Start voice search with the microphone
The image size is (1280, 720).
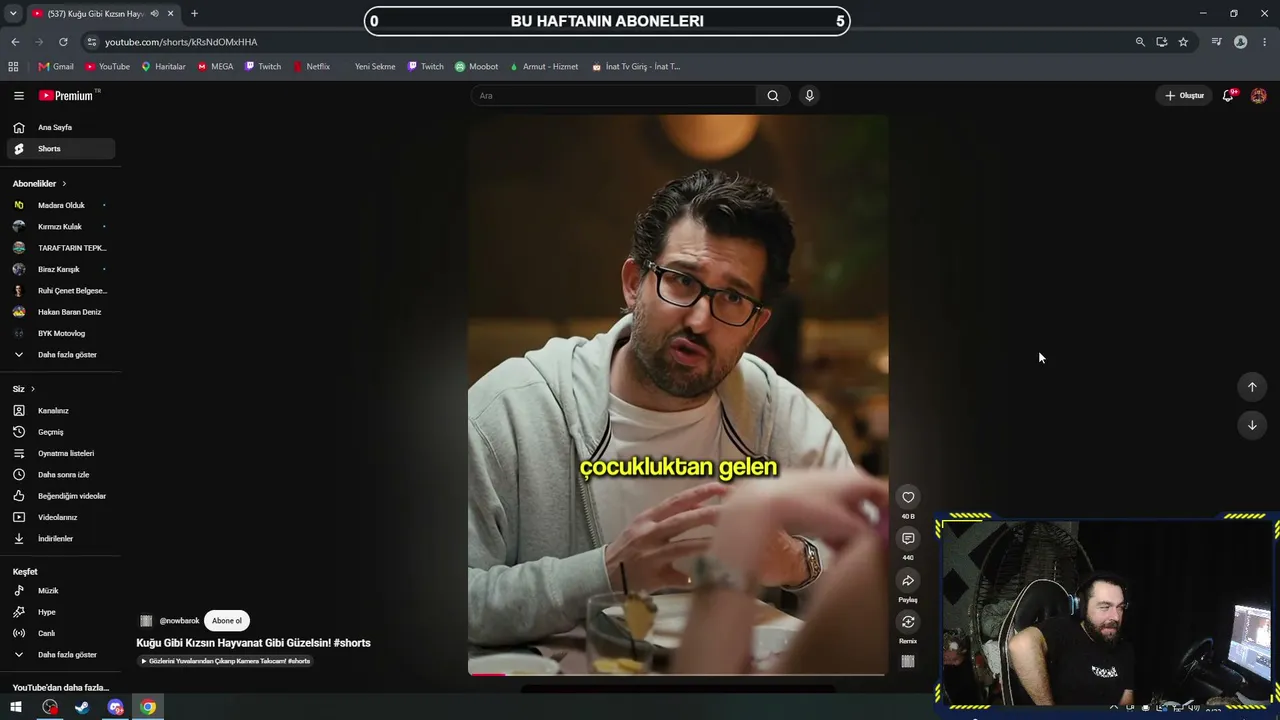click(810, 96)
